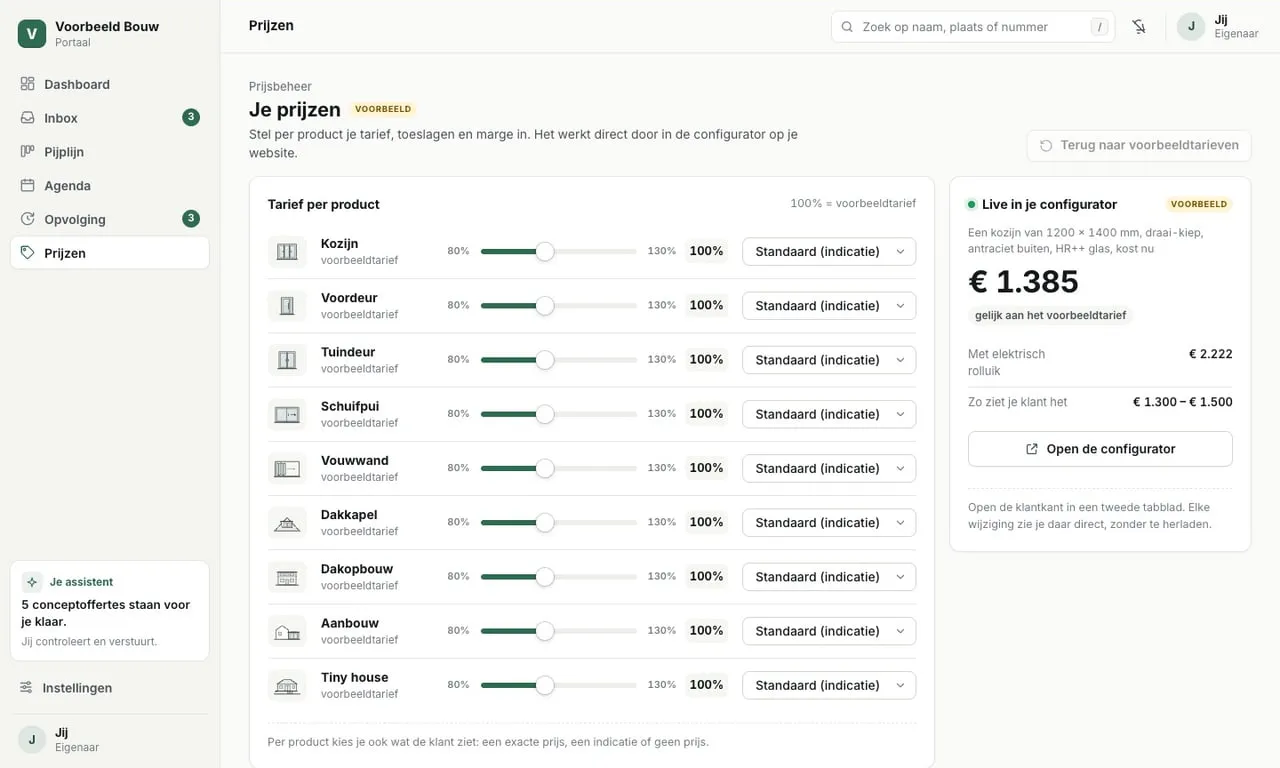Open the Voordeur price display dropdown
Viewport: 1280px width, 768px height.
tap(829, 305)
